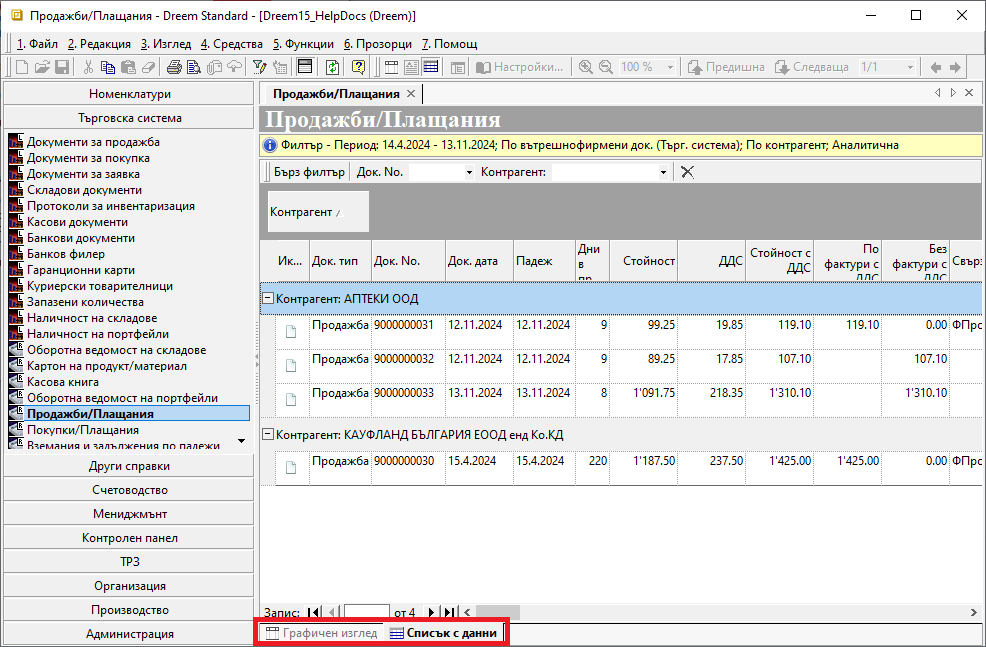The height and width of the screenshot is (647, 986).
Task: Collapse the АПТЕКИ ООД group
Action: coord(267,298)
